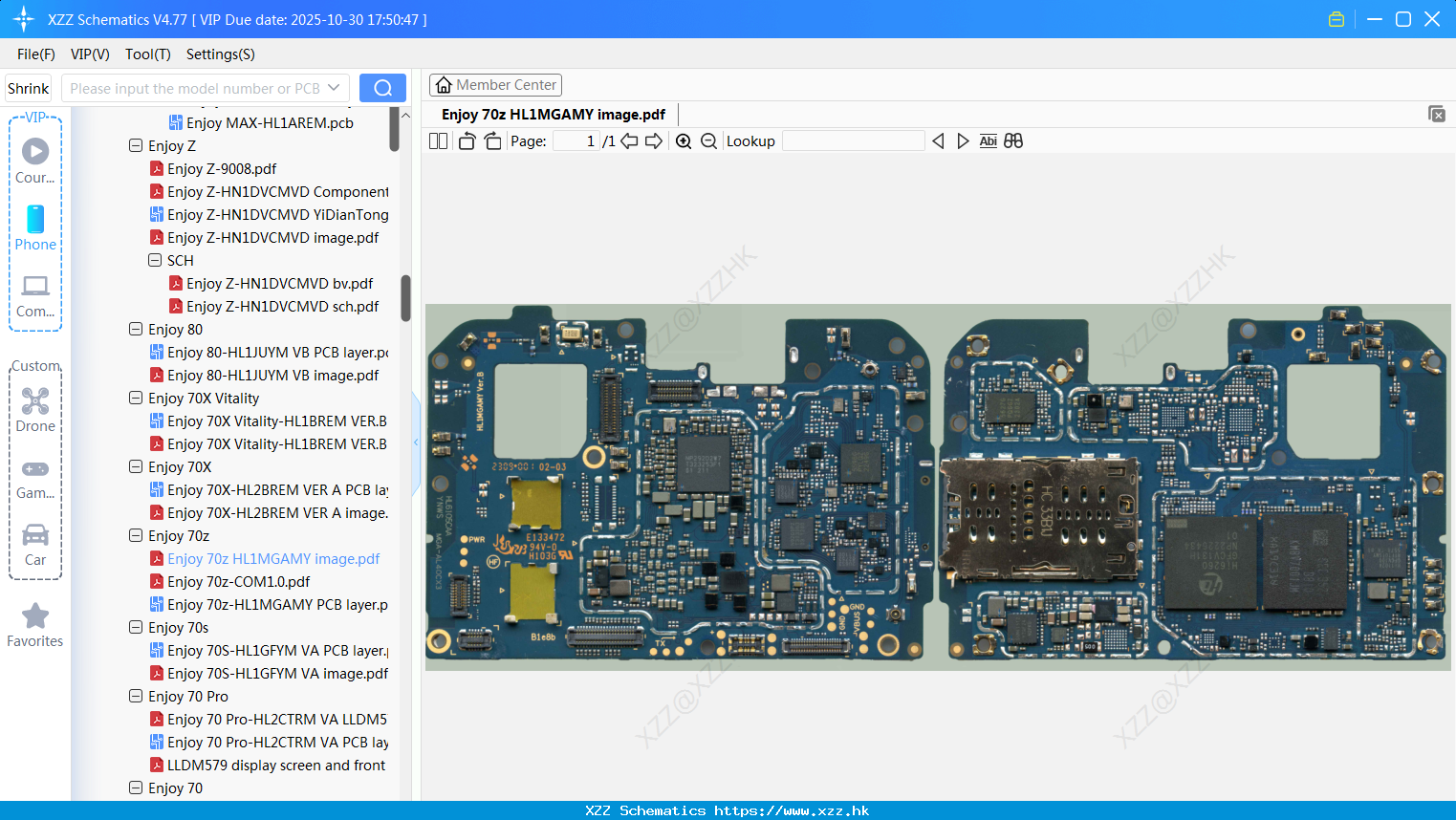This screenshot has height=820, width=1456.
Task: Click the motherboard image in the PDF
Action: 938,486
